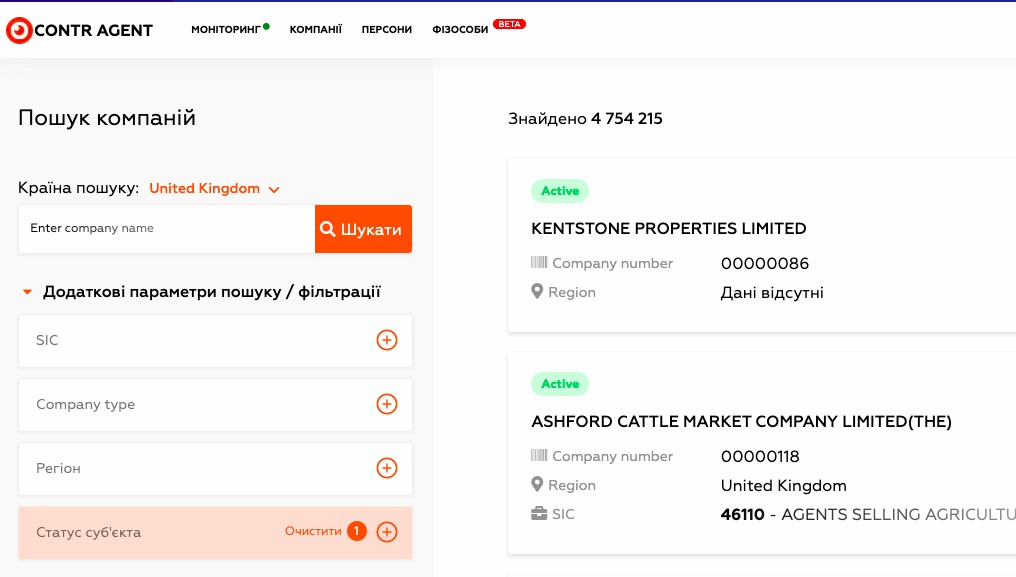Open KENTSTONE PROPERTIES LIMITED company page

click(x=669, y=228)
